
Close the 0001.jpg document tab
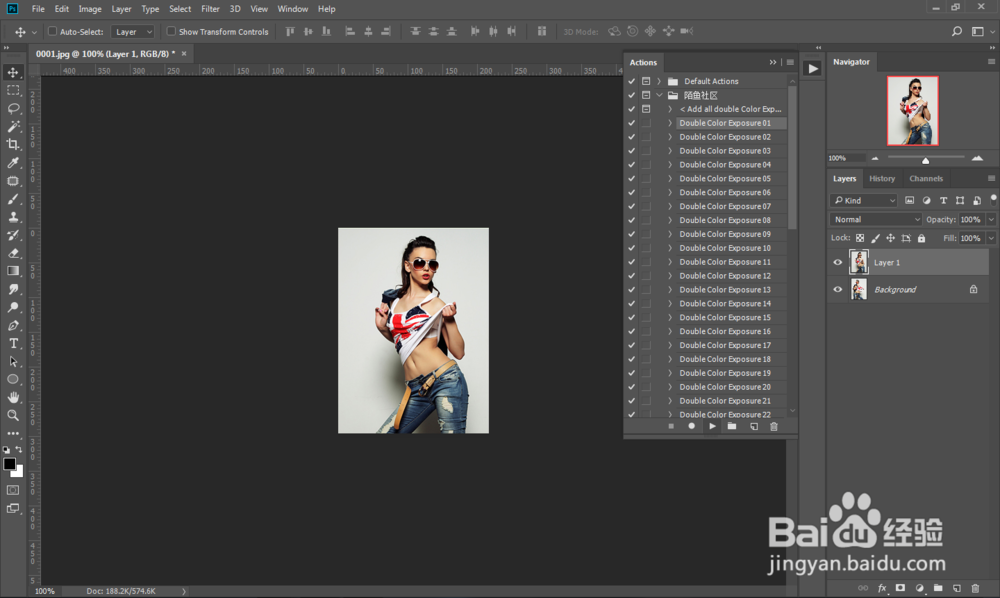click(184, 54)
